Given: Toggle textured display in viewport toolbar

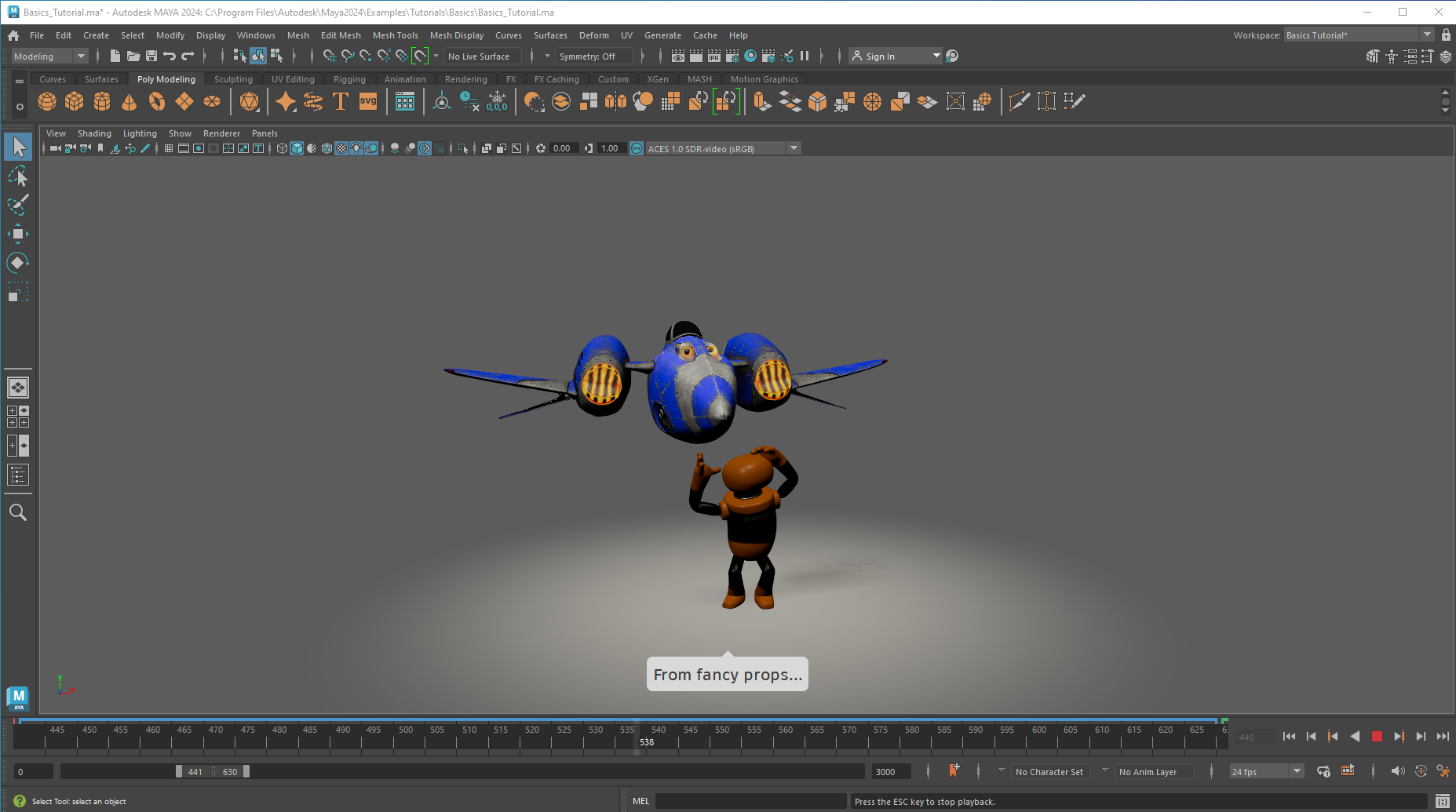Looking at the screenshot, I should (341, 148).
